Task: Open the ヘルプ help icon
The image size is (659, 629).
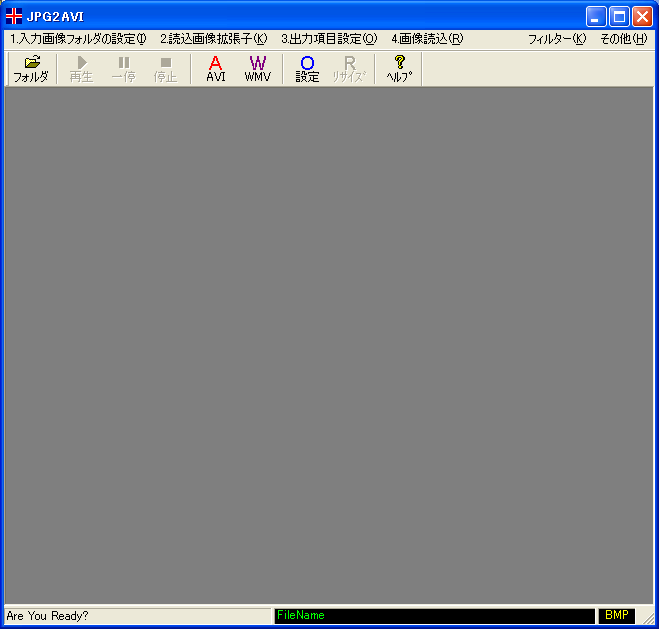Action: click(x=399, y=69)
